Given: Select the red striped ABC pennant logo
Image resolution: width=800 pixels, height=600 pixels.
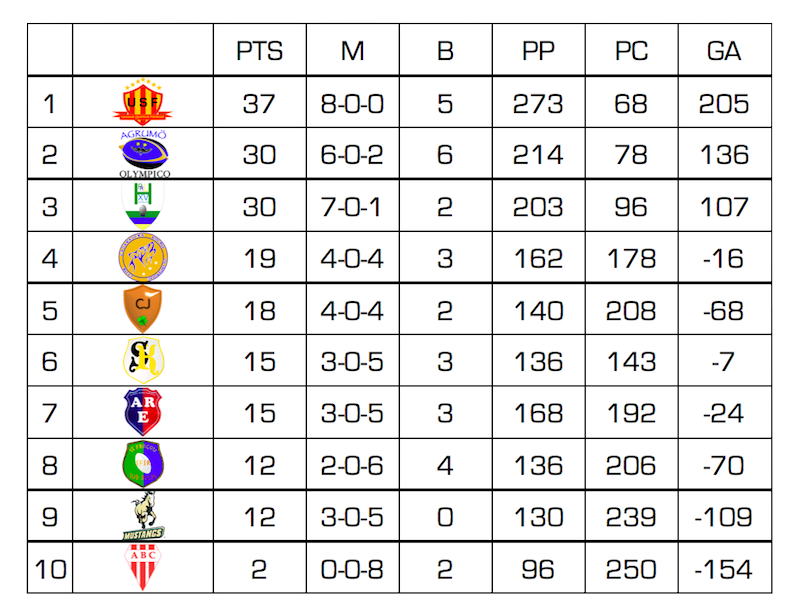Looking at the screenshot, I should 143,567.
